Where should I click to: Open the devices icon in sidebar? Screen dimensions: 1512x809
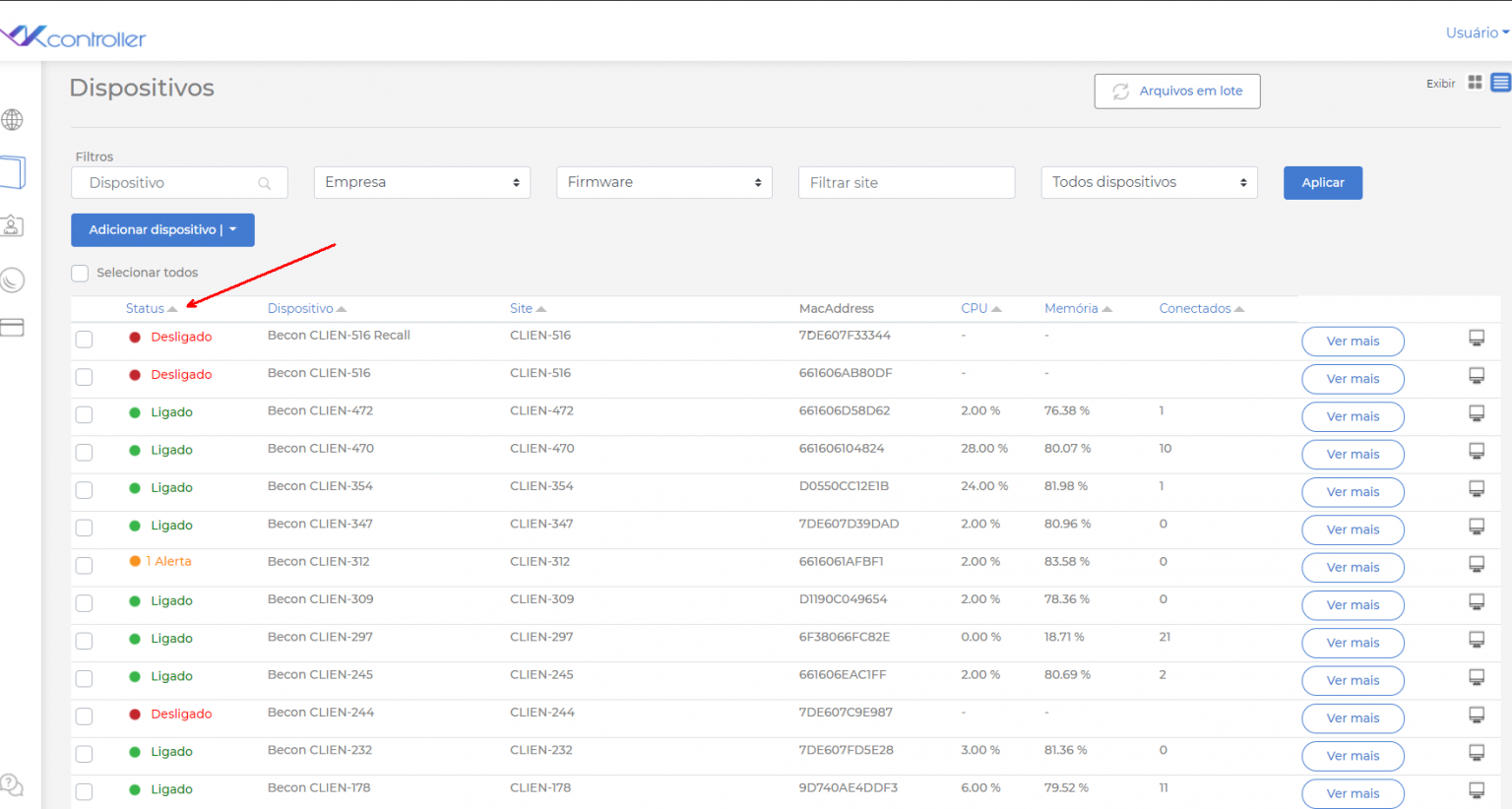click(x=12, y=172)
